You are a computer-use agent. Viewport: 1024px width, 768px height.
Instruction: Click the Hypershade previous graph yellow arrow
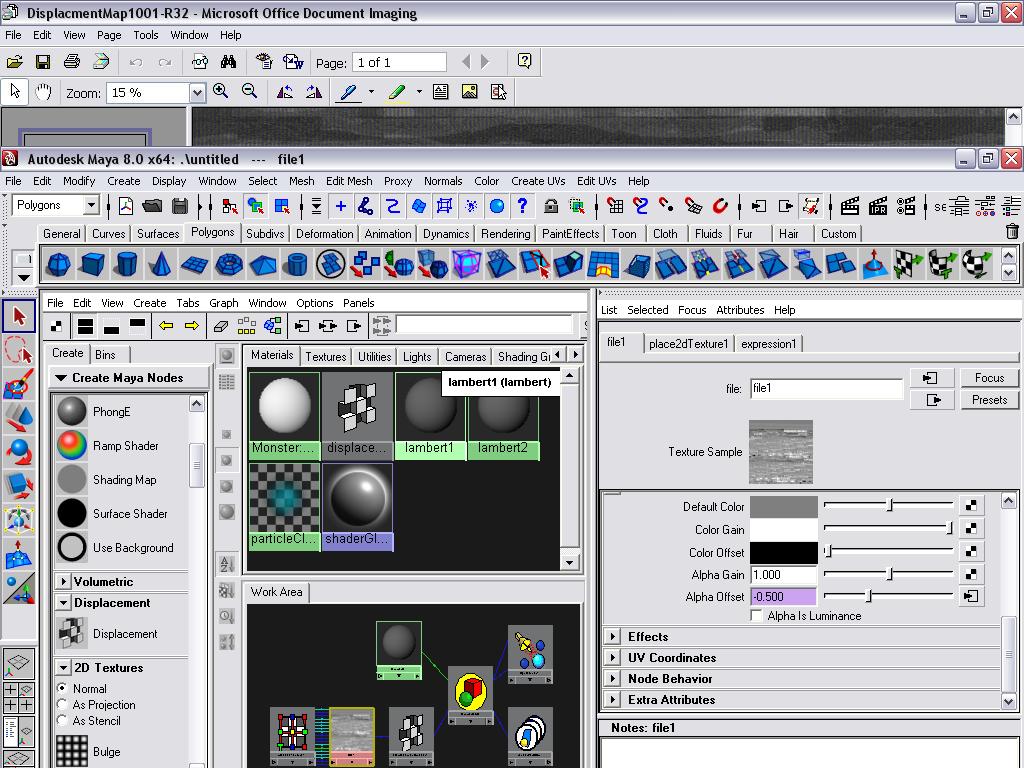pyautogui.click(x=166, y=325)
